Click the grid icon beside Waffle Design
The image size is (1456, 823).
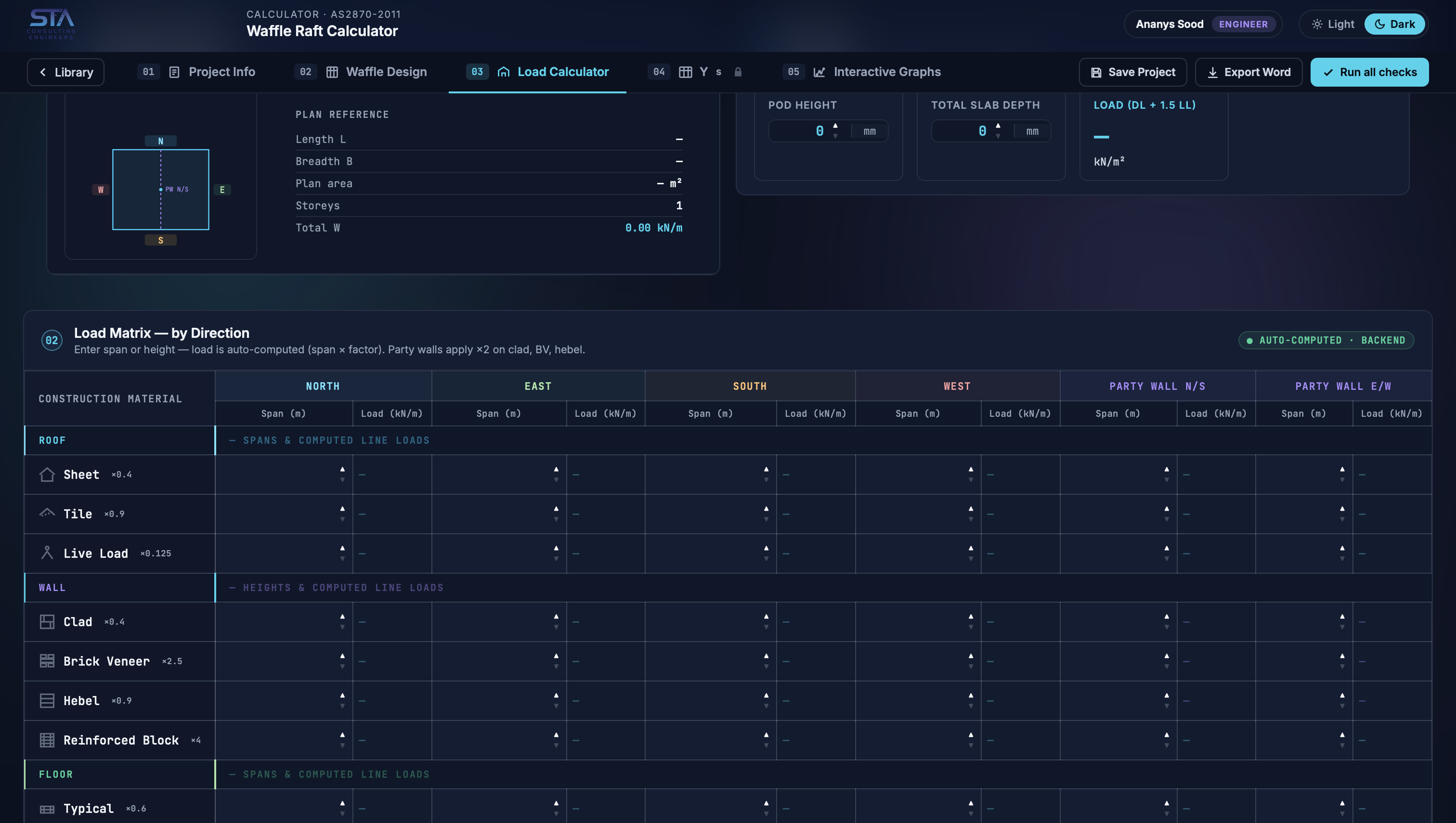[x=332, y=72]
